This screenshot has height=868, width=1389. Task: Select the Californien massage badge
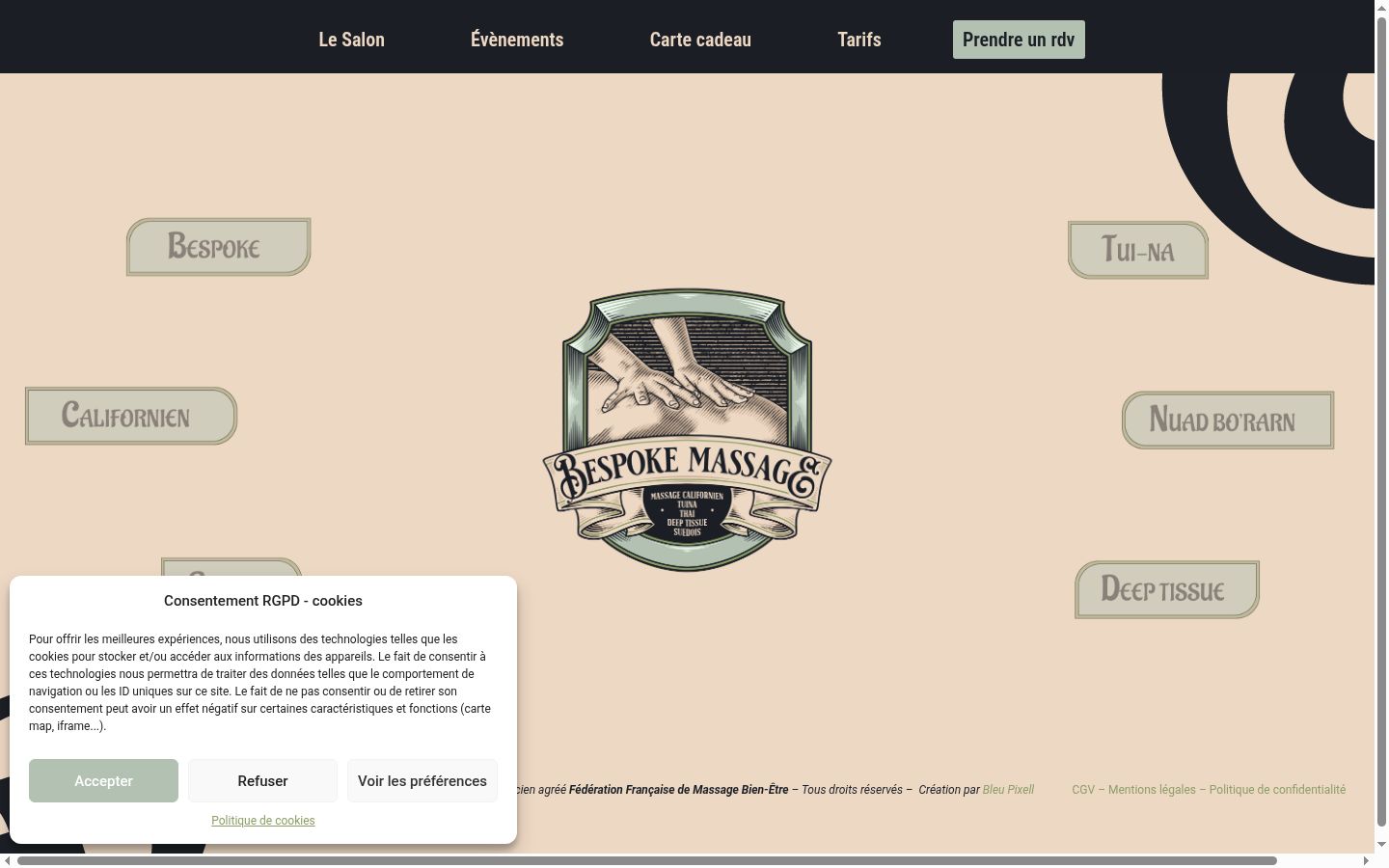tap(131, 417)
